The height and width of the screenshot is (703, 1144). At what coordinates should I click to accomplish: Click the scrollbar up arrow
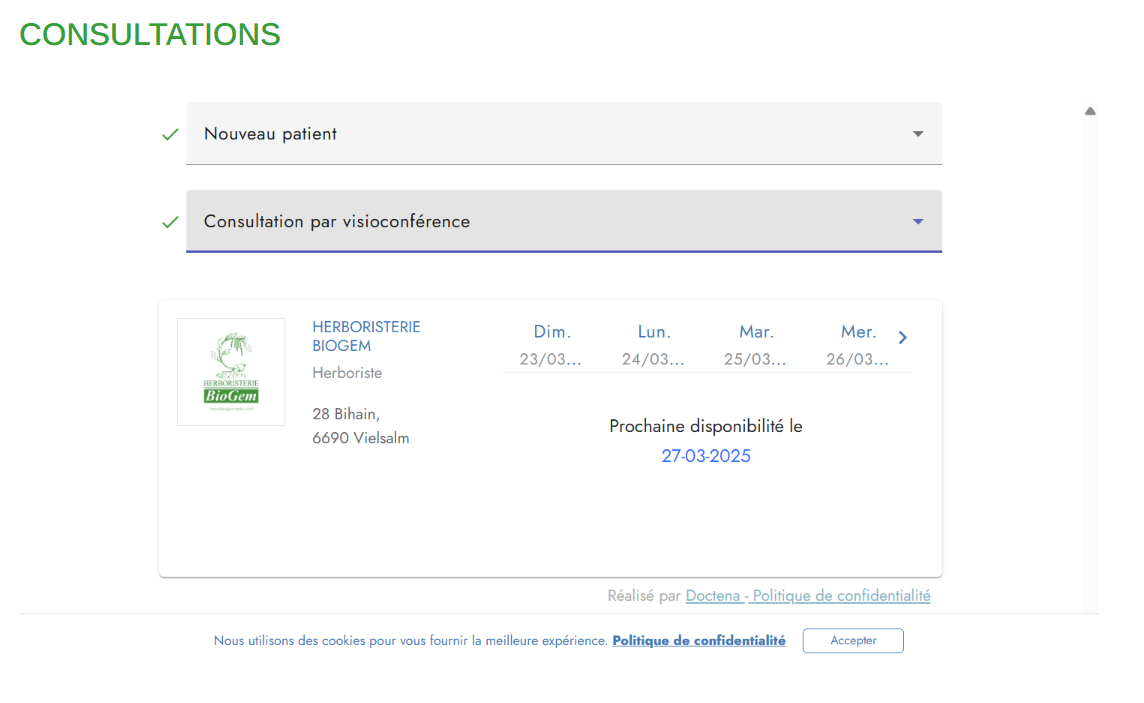(x=1090, y=111)
